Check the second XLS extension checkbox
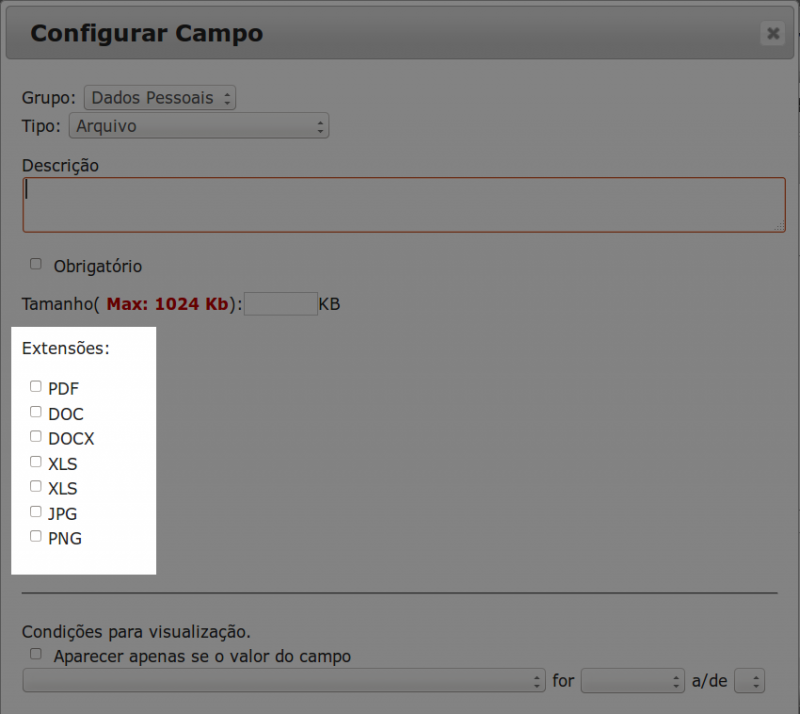This screenshot has height=714, width=800. pyautogui.click(x=35, y=486)
